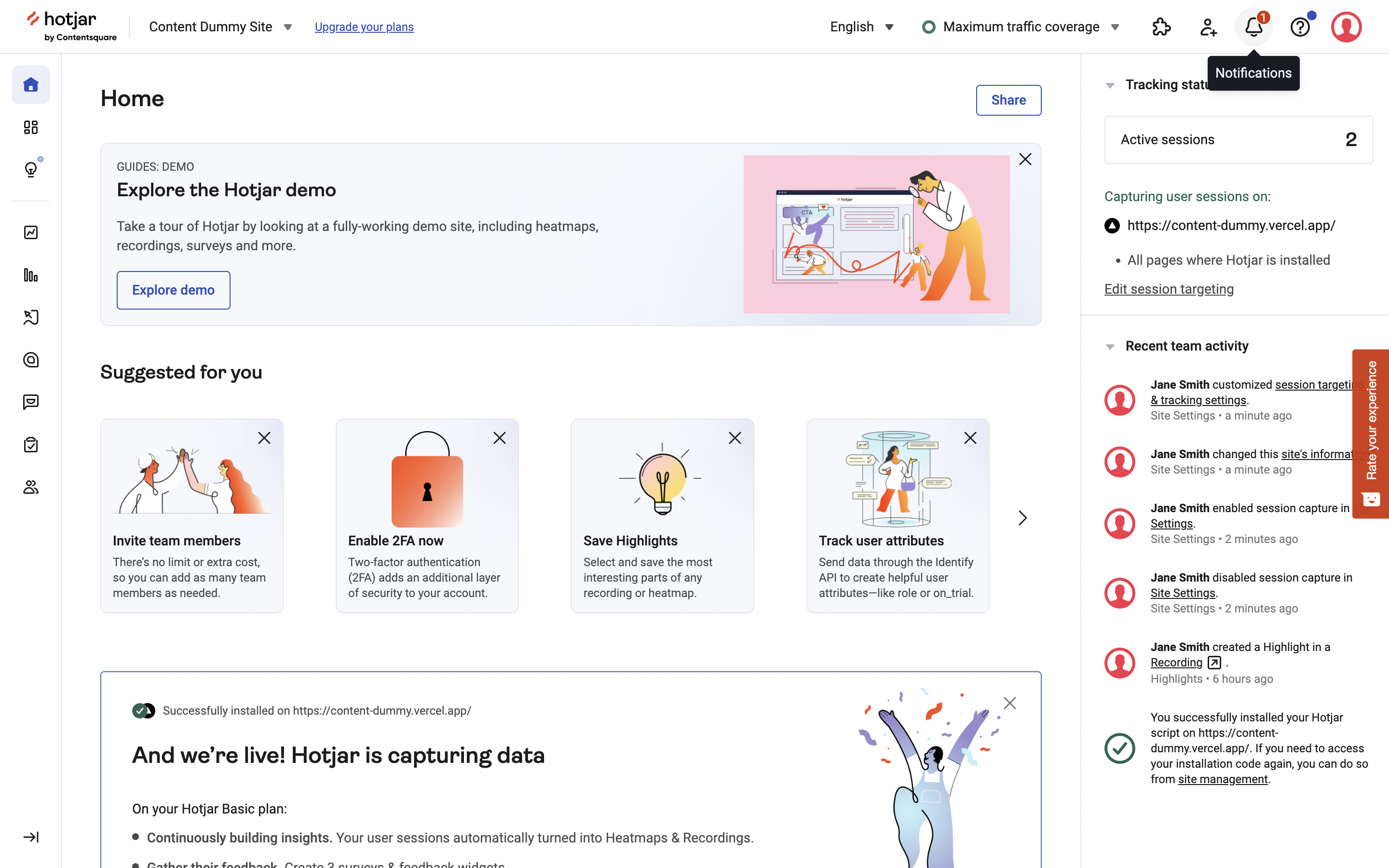Screen dimensions: 1389x868
Task: Click the https://content-dummy.vercel.app/ site URL text
Action: [x=1231, y=226]
